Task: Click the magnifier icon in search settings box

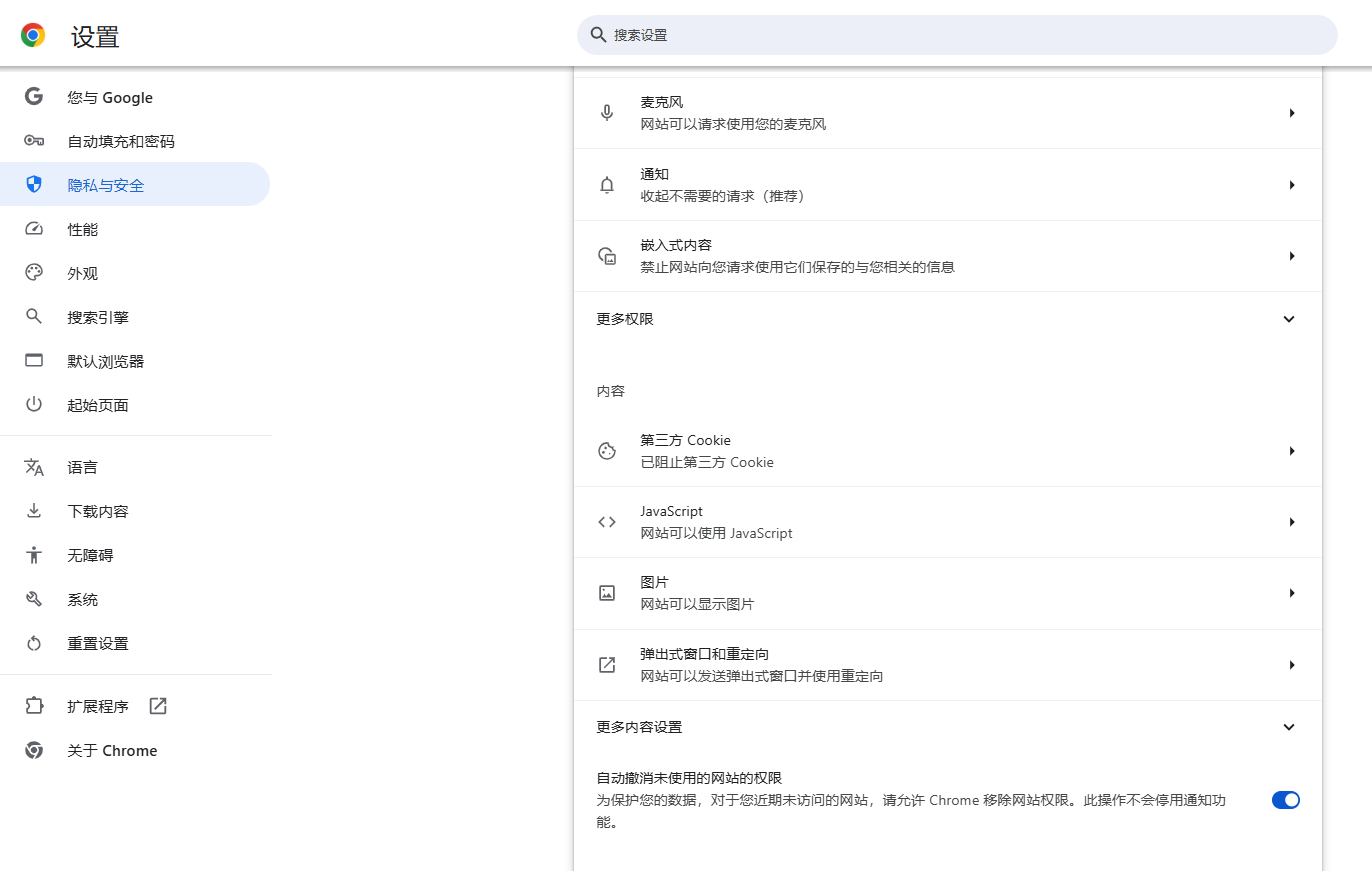Action: point(598,35)
